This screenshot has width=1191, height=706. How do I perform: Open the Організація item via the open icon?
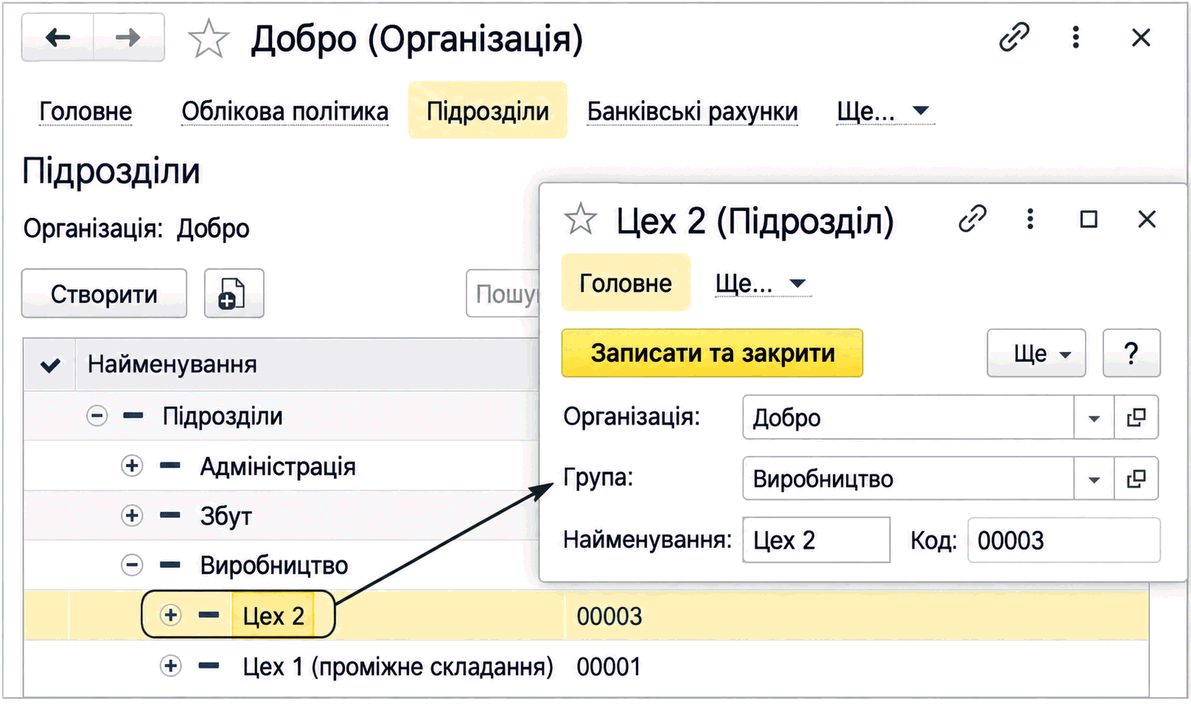click(x=1136, y=417)
